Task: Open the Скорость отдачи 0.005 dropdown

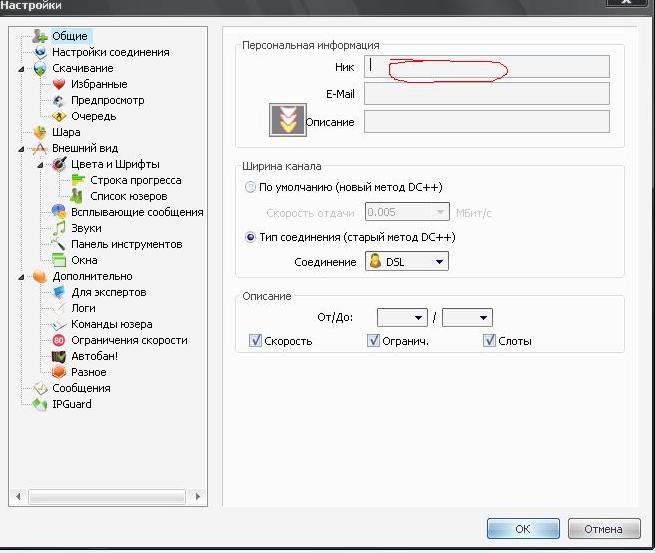Action: (407, 212)
